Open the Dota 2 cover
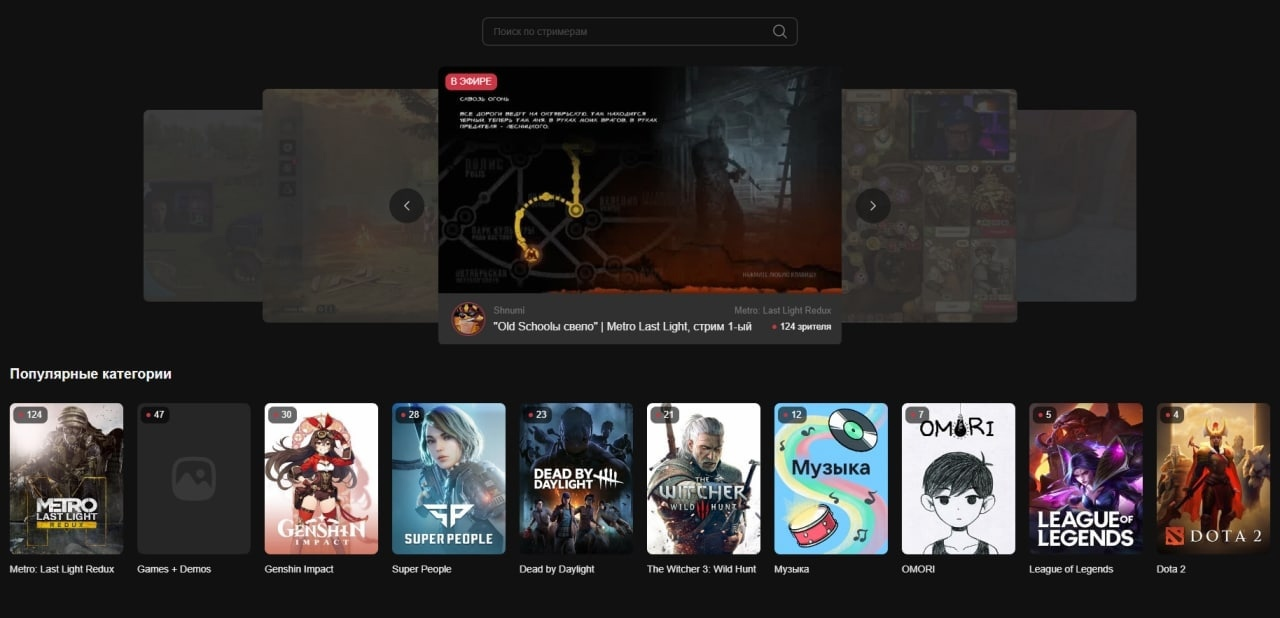The width and height of the screenshot is (1280, 618). (x=1214, y=479)
